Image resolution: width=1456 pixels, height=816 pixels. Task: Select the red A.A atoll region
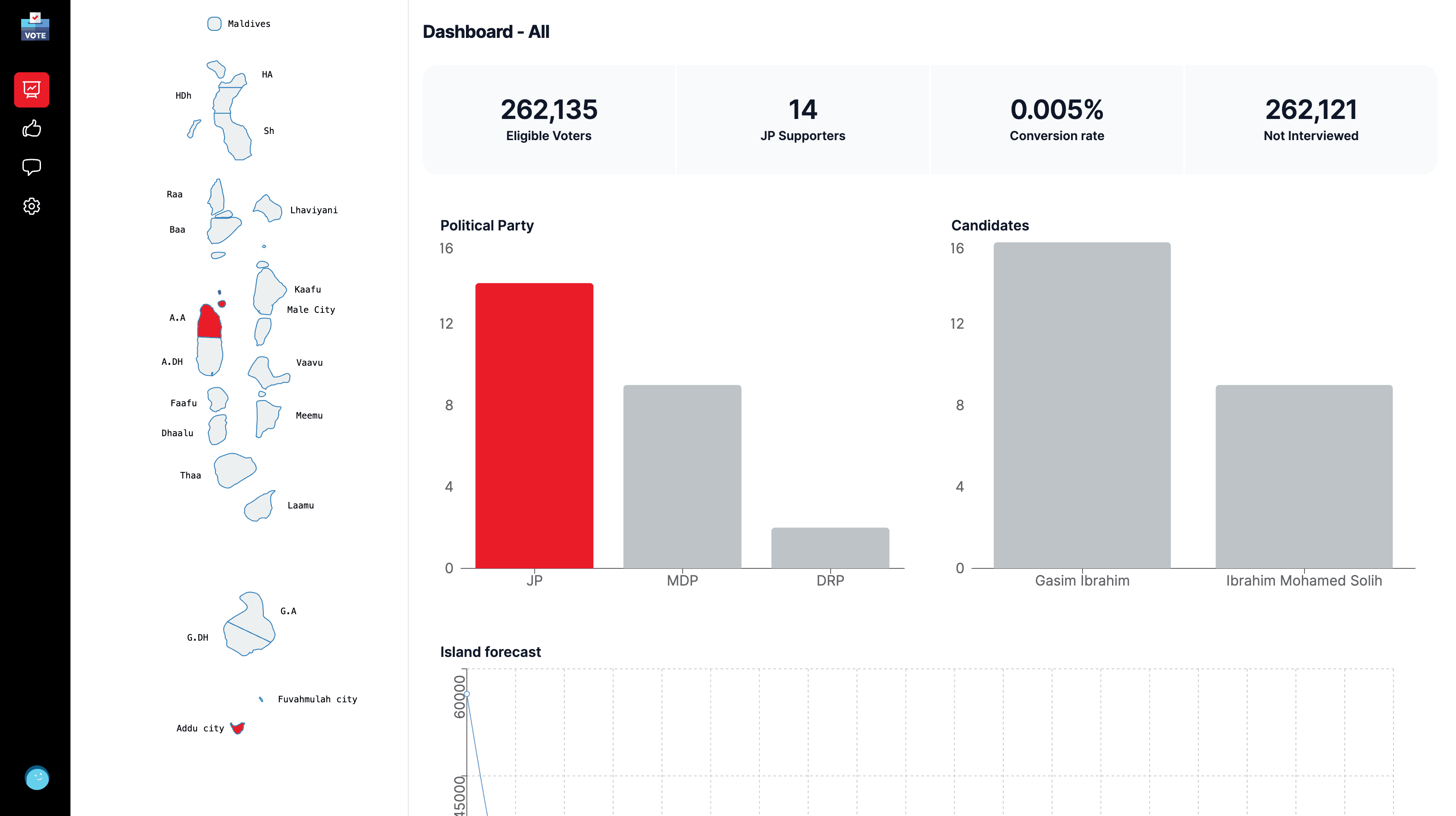click(x=209, y=323)
